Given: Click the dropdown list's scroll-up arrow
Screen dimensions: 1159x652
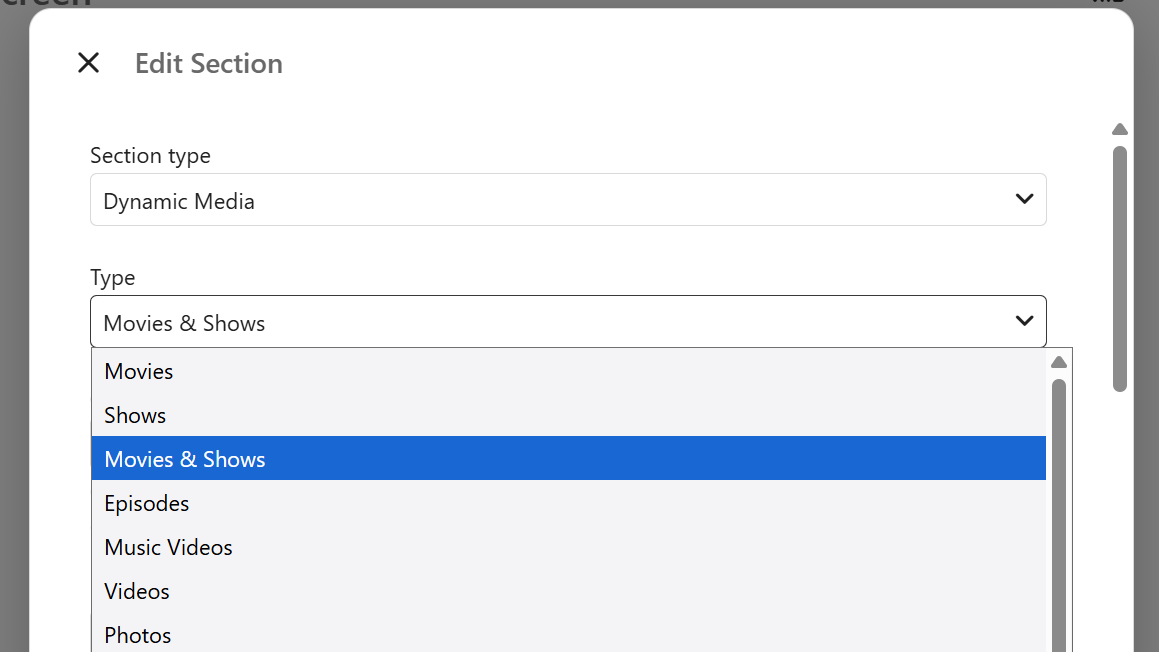Looking at the screenshot, I should tap(1058, 361).
